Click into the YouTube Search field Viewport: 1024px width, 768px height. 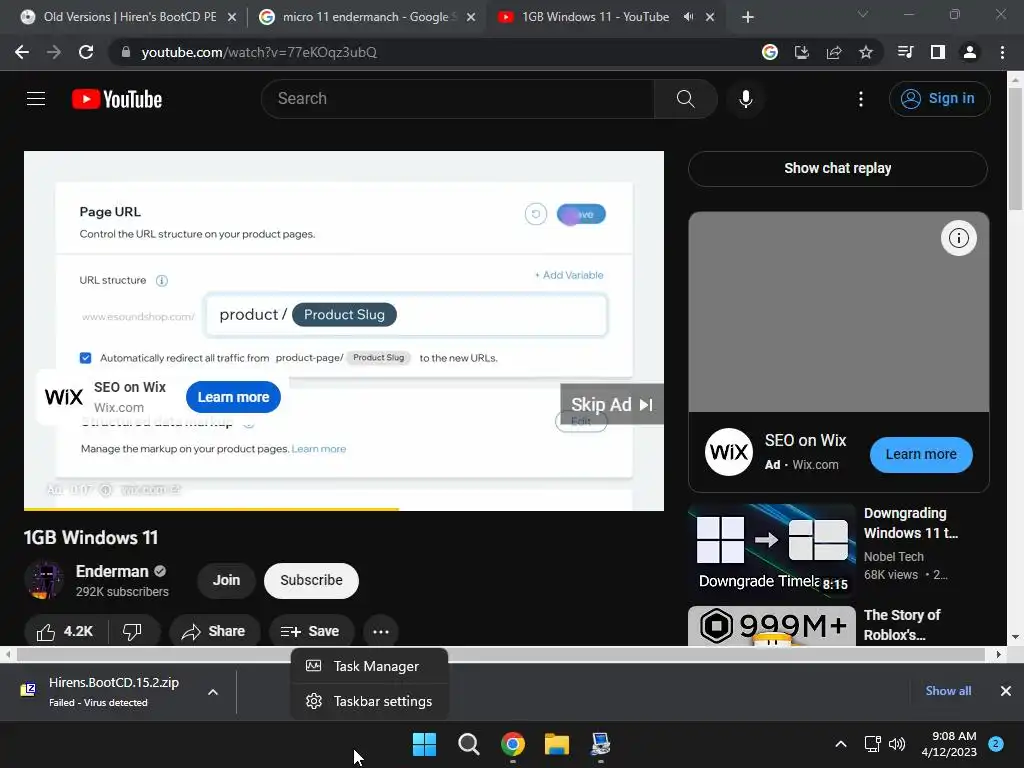pos(458,99)
